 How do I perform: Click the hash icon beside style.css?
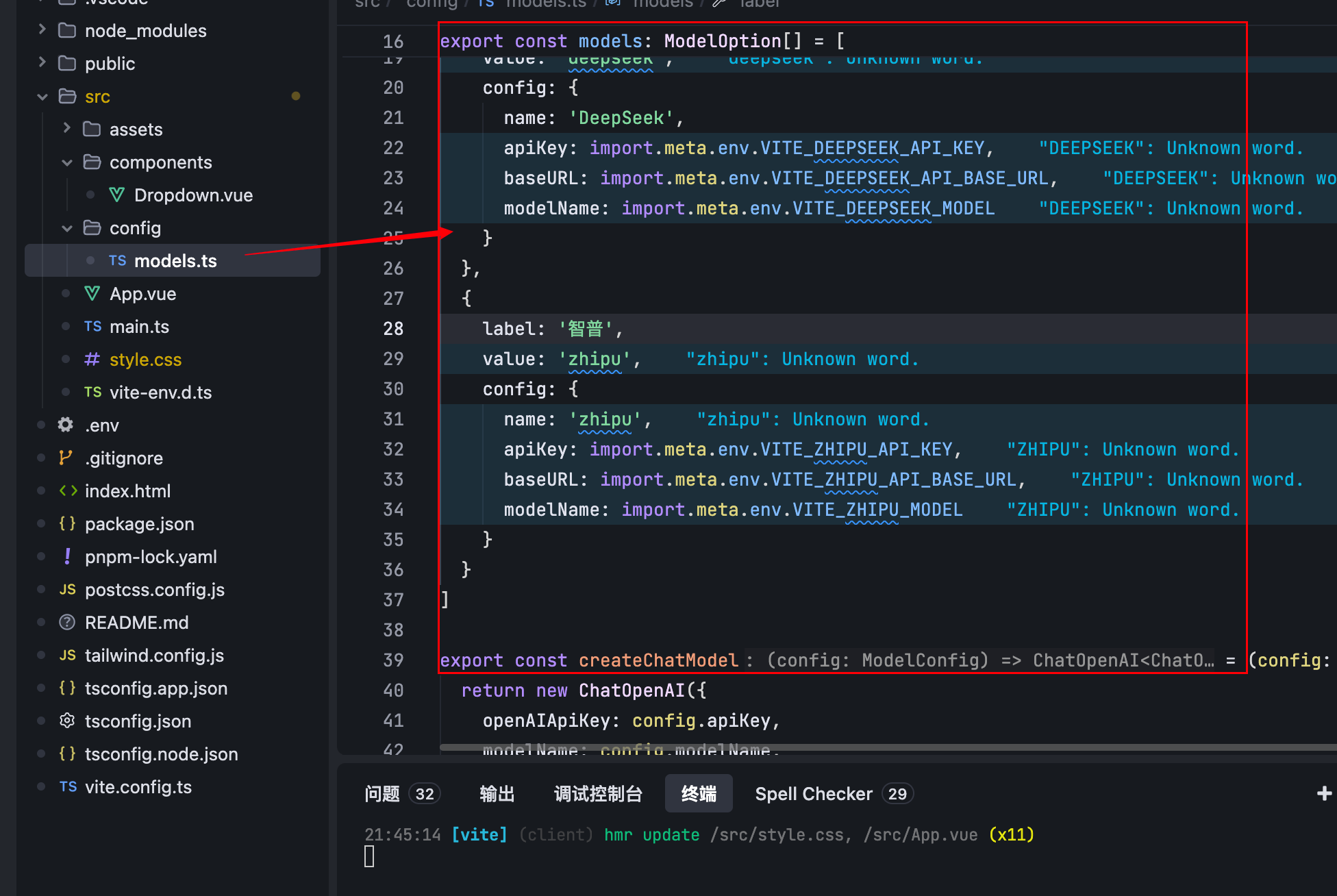coord(92,359)
